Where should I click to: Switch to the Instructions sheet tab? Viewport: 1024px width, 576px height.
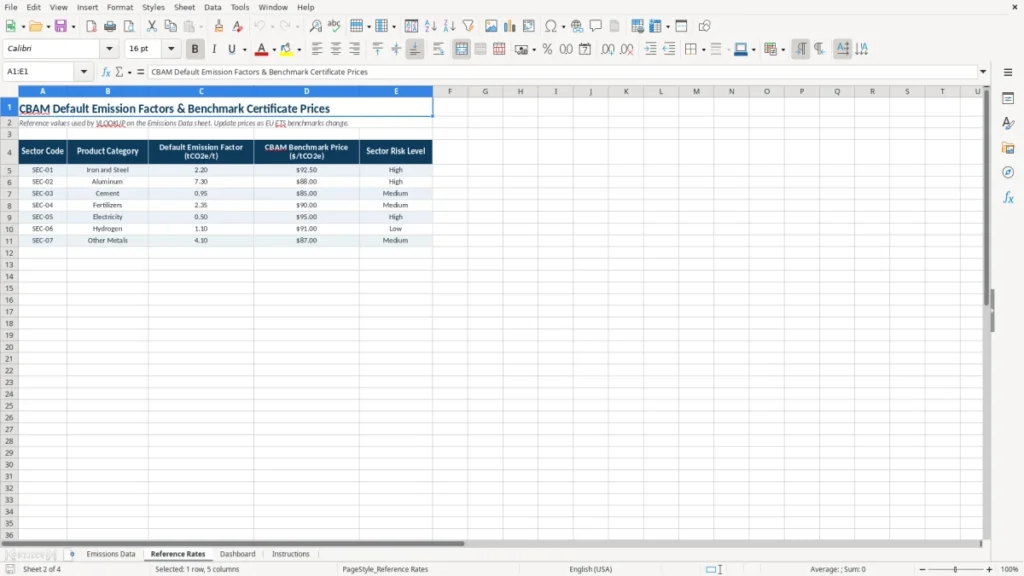point(291,554)
